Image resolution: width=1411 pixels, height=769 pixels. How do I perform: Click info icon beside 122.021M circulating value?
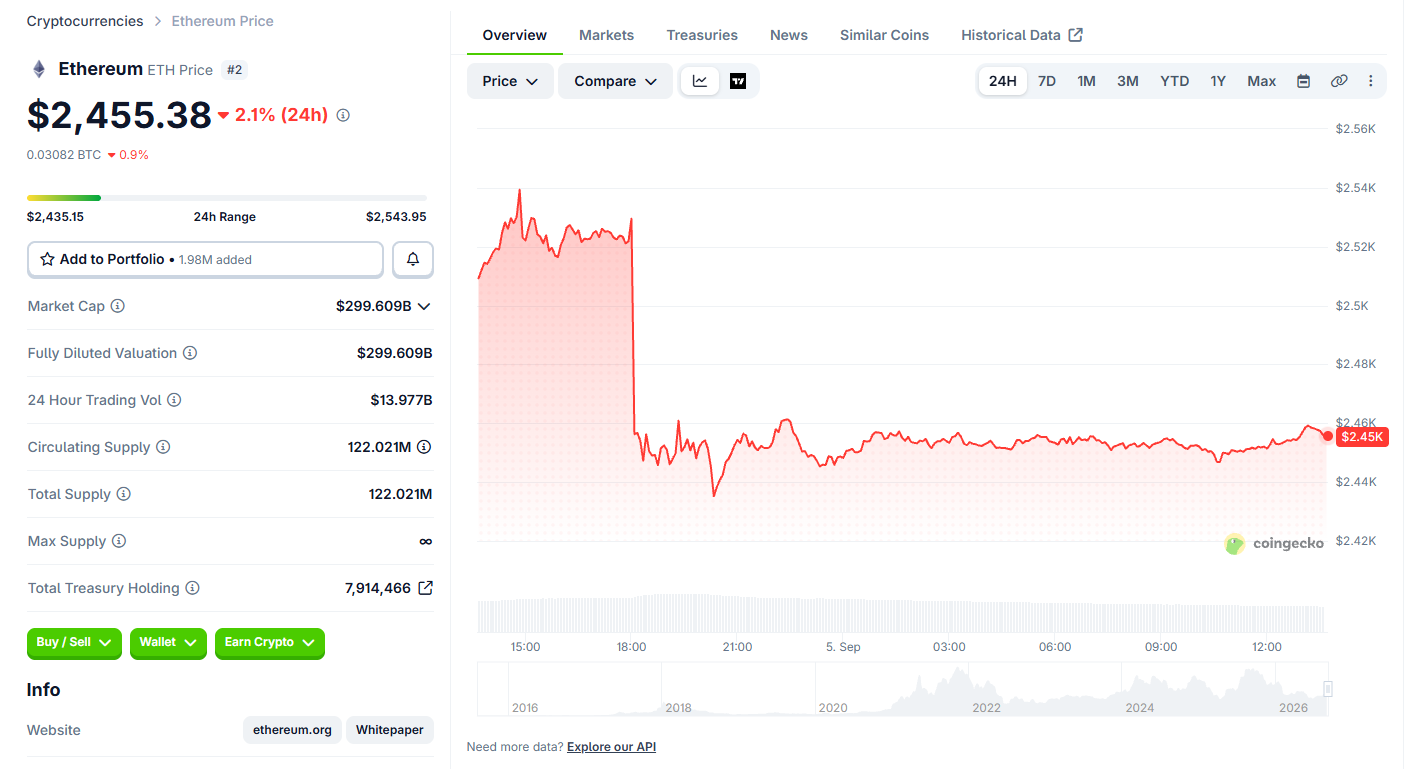tap(424, 447)
